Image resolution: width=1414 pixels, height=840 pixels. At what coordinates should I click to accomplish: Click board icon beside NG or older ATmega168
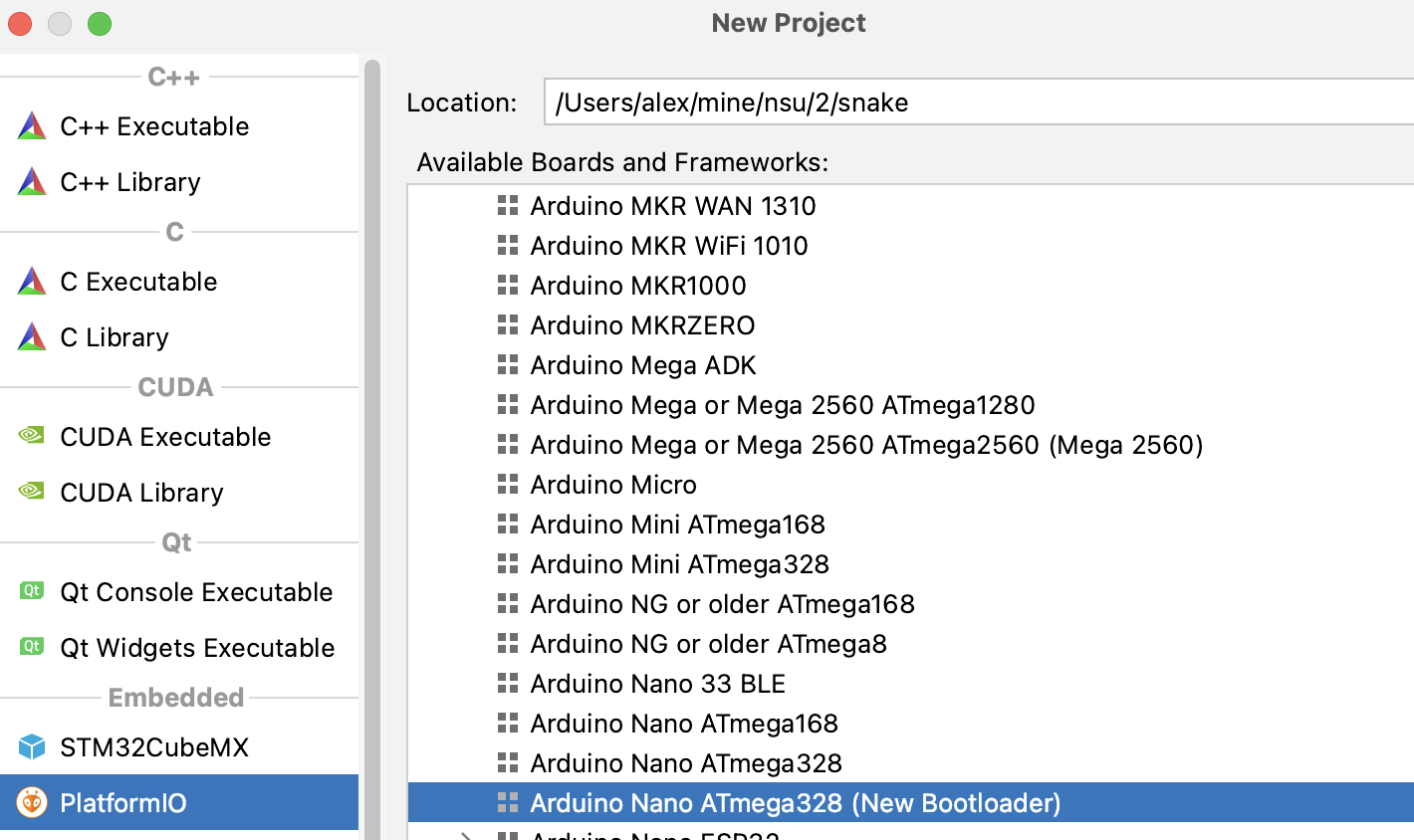tap(508, 604)
